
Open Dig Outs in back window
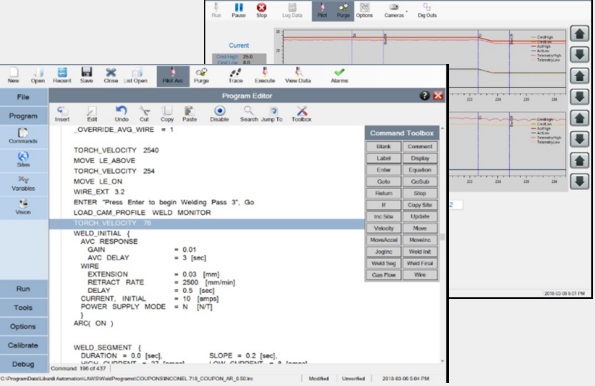(x=427, y=10)
